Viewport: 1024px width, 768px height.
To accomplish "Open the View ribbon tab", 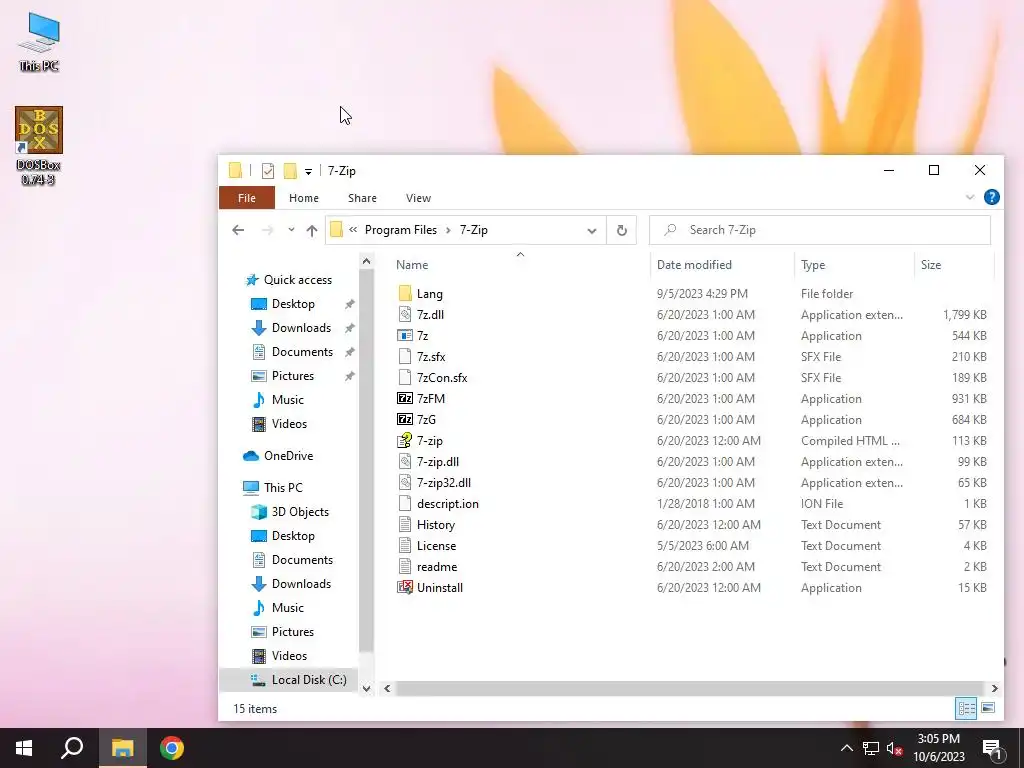I will [x=418, y=198].
